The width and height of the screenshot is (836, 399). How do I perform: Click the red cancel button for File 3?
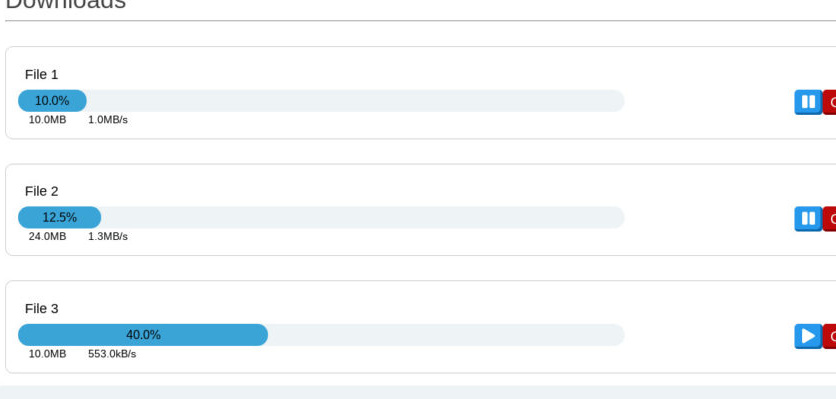[830, 336]
